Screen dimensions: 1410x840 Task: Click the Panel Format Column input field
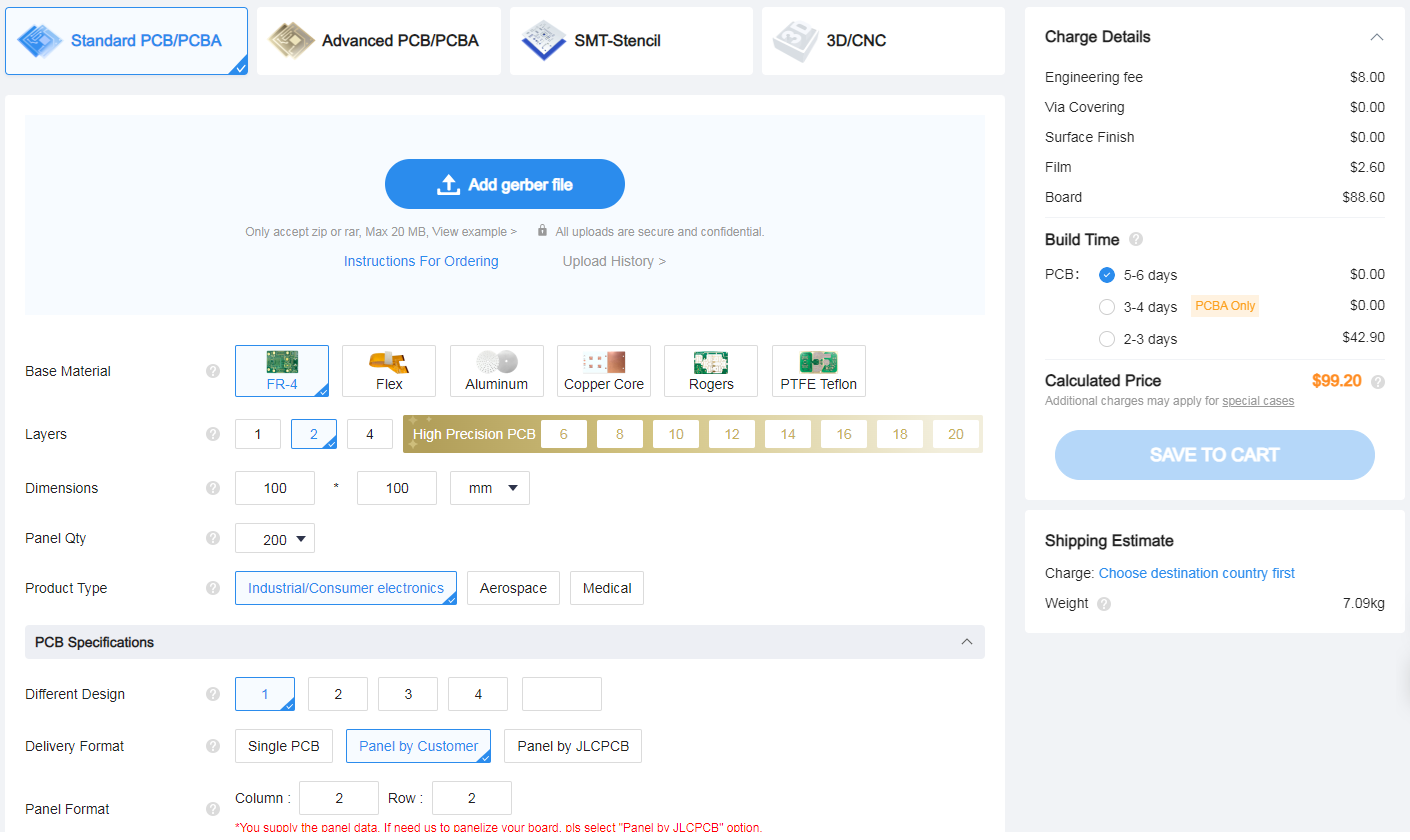click(339, 798)
